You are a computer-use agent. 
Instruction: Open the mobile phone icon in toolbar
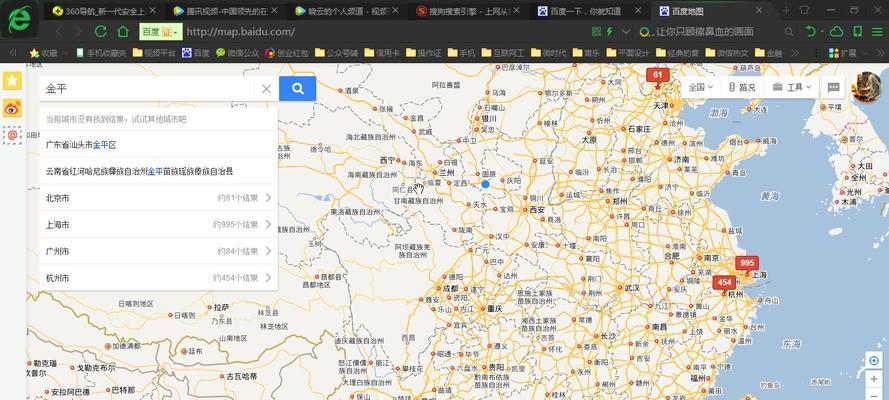coord(858,32)
